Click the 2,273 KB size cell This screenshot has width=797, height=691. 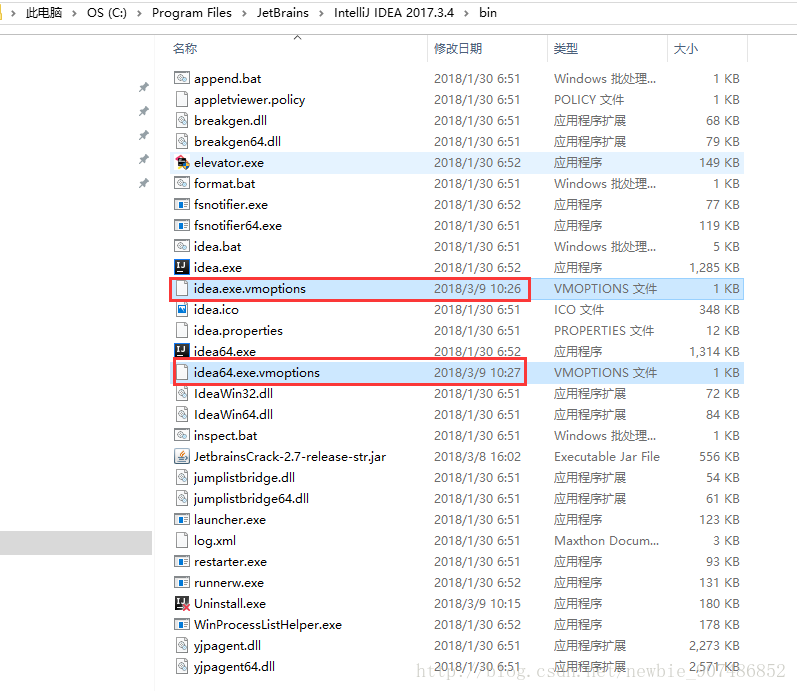click(714, 646)
